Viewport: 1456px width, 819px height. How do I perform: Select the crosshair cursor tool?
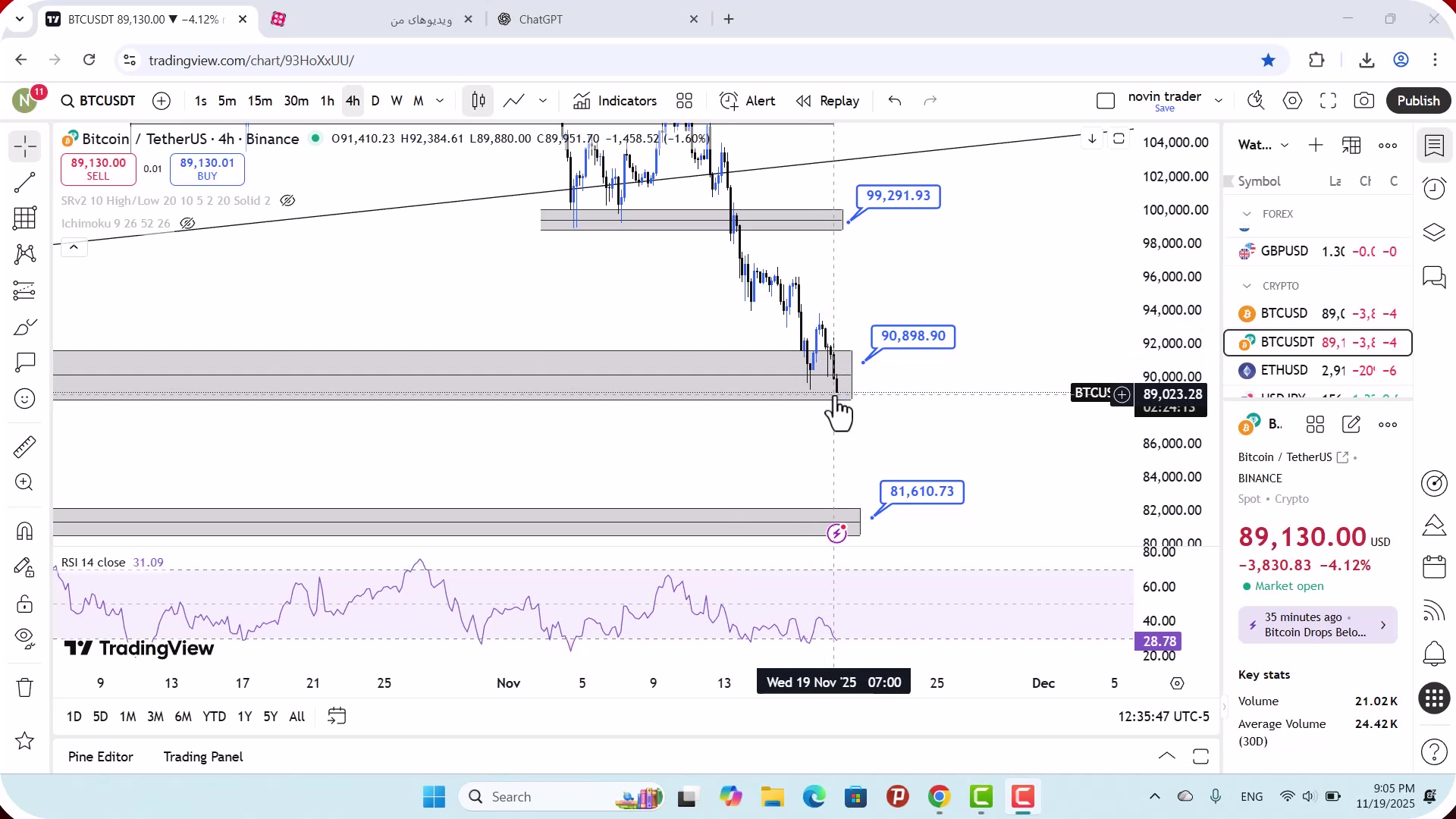(25, 146)
